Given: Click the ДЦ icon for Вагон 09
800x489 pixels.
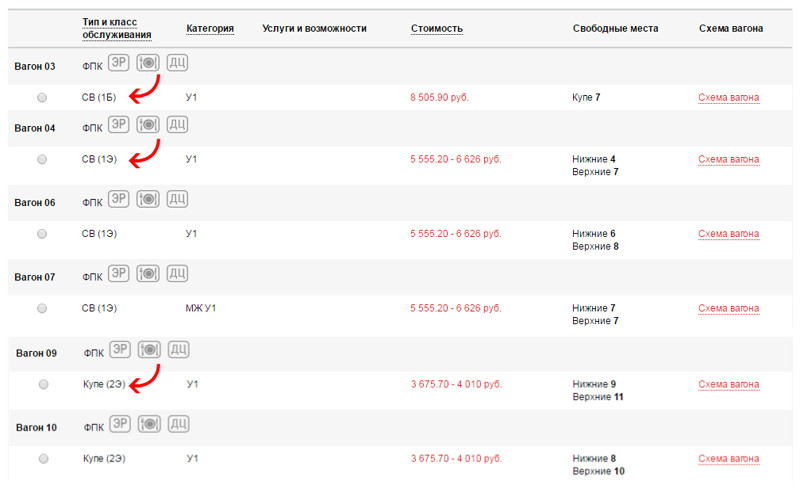Looking at the screenshot, I should 179,350.
